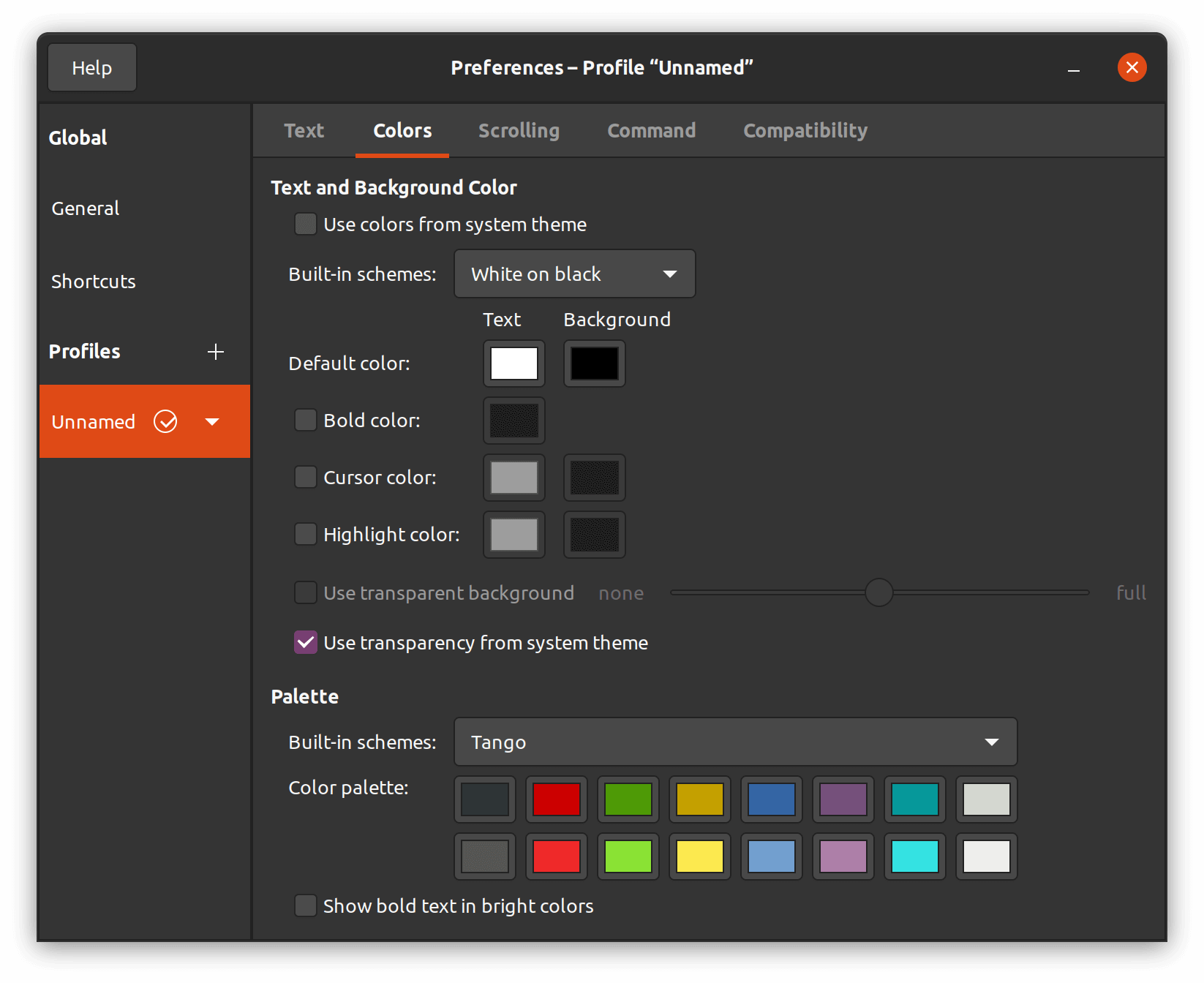This screenshot has width=1204, height=983.
Task: Open Shortcuts in the sidebar
Action: pyautogui.click(x=94, y=282)
